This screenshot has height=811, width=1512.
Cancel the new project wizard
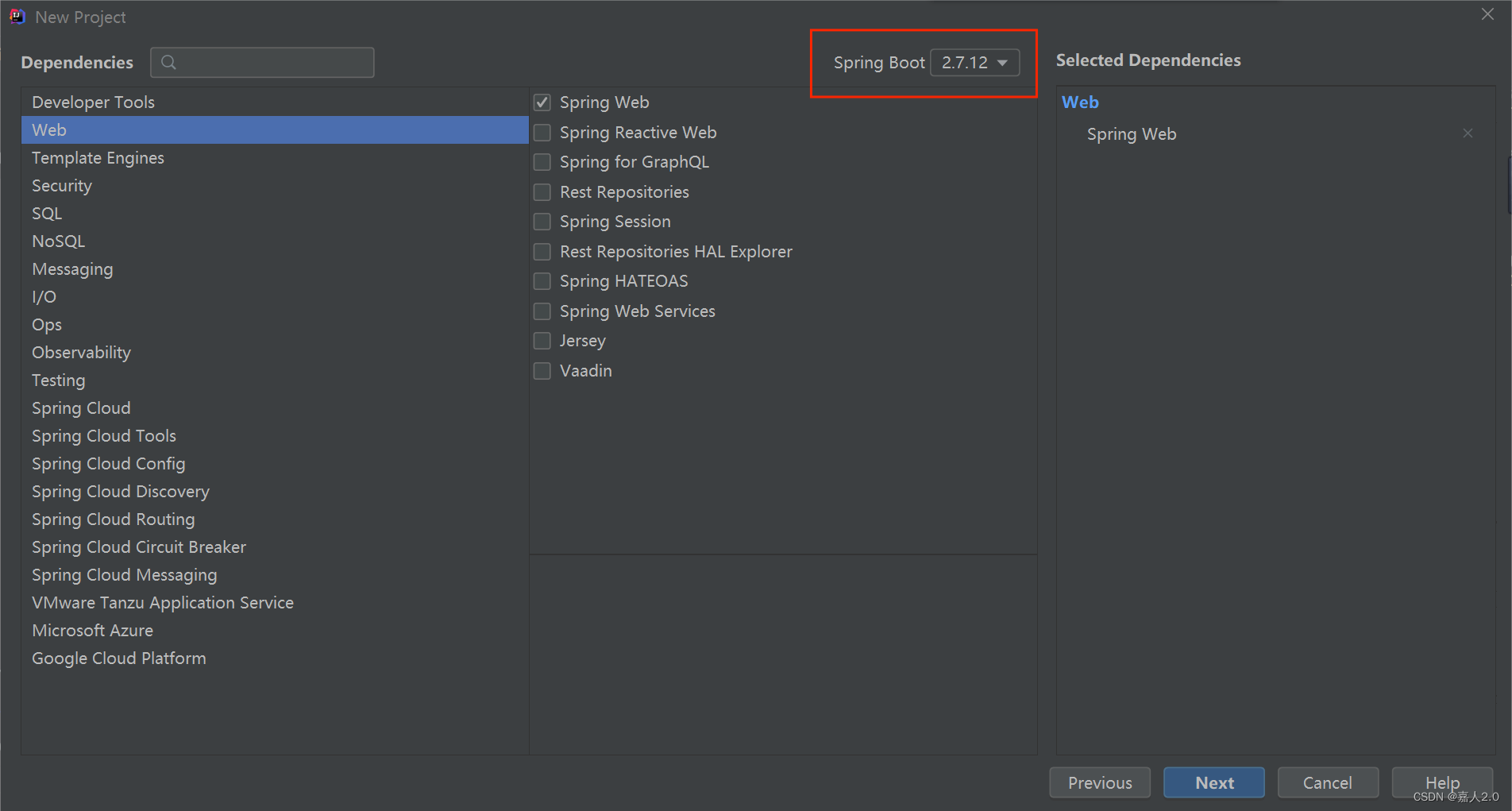click(1328, 782)
